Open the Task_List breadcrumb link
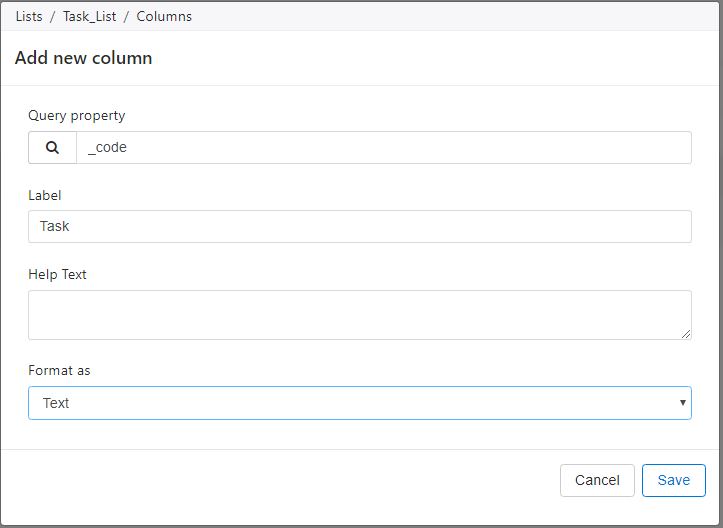The image size is (723, 528). [x=89, y=17]
